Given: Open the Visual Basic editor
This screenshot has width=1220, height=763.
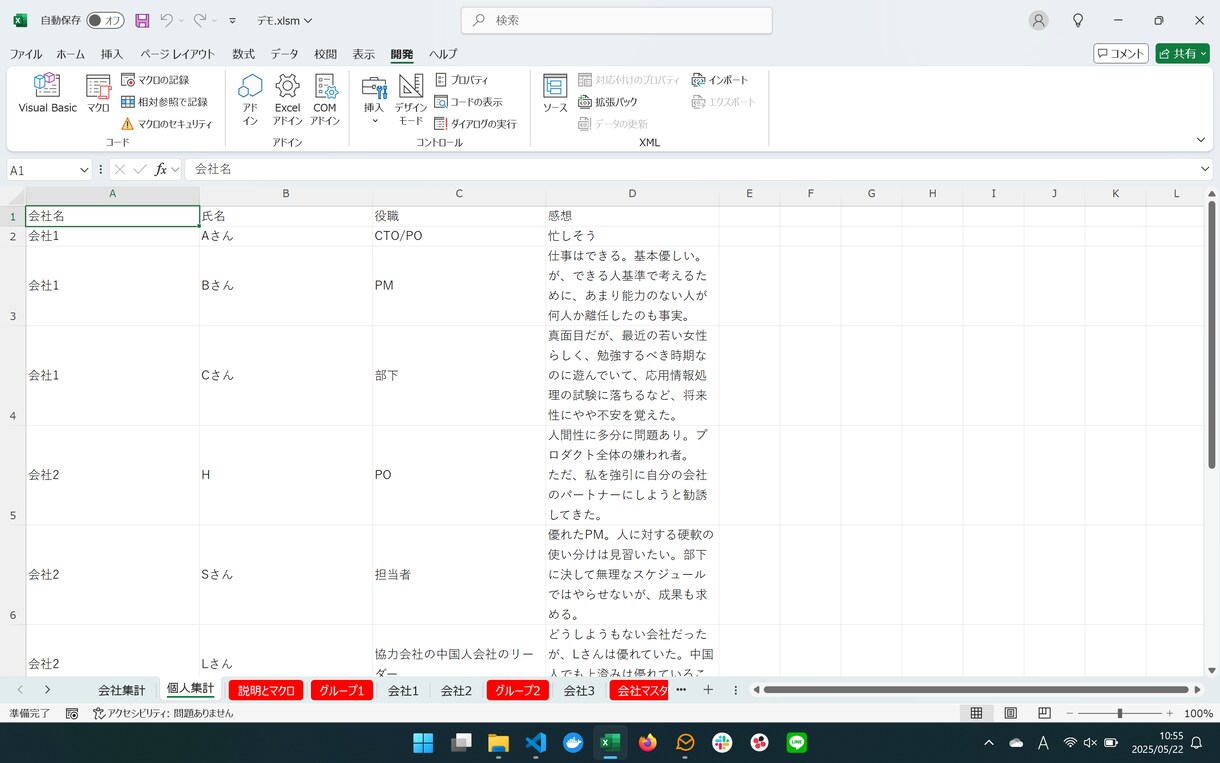Looking at the screenshot, I should (x=47, y=93).
